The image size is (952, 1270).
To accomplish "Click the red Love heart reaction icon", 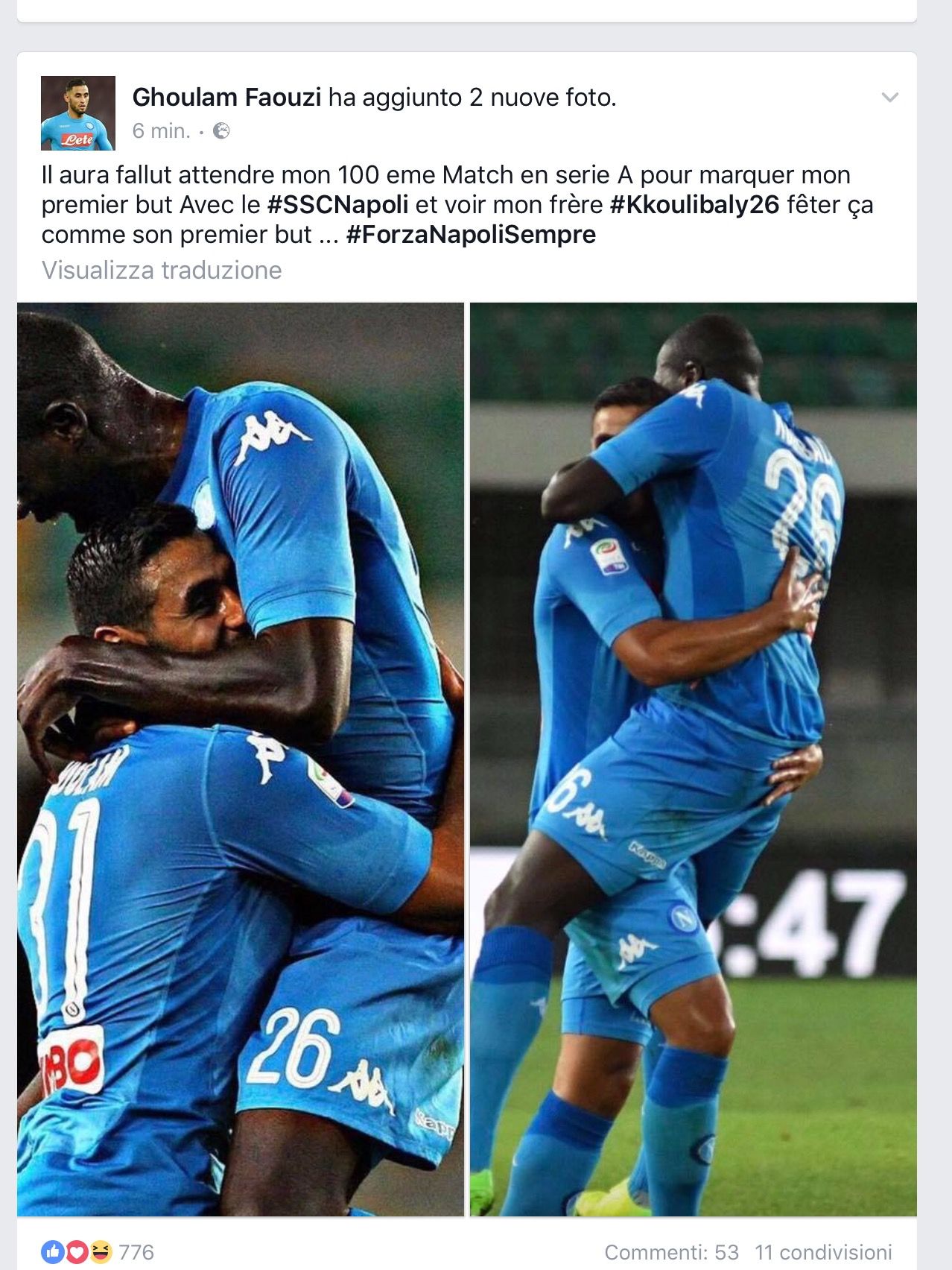I will [76, 1252].
